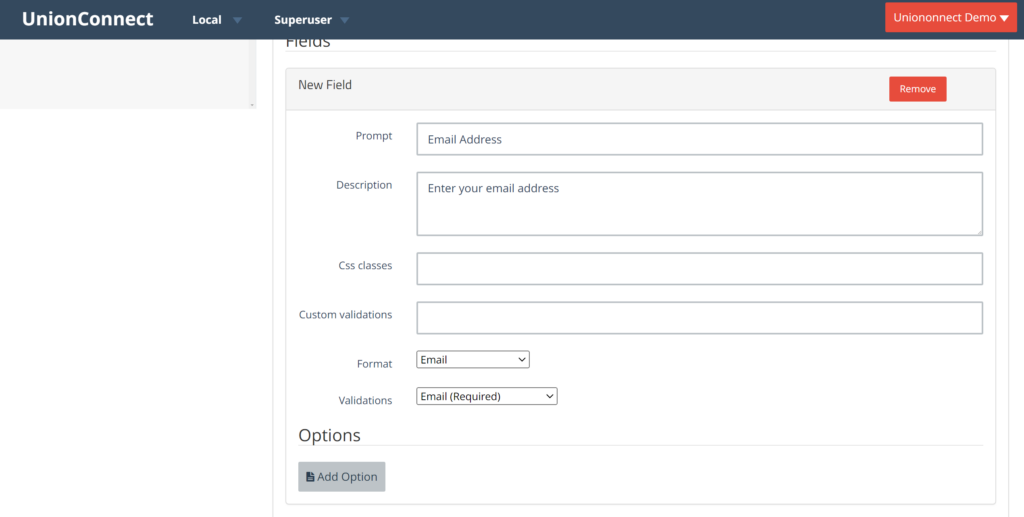Click into the Description text area

tap(699, 204)
